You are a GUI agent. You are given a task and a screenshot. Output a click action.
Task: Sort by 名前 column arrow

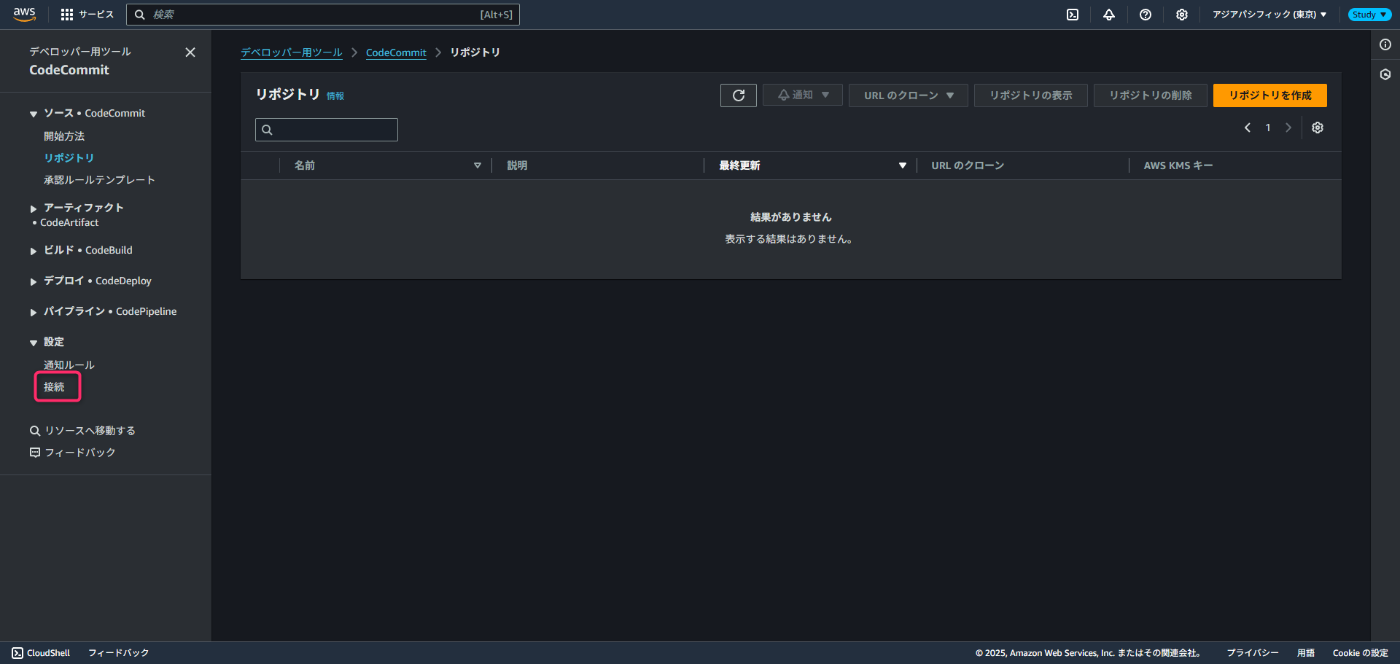477,166
